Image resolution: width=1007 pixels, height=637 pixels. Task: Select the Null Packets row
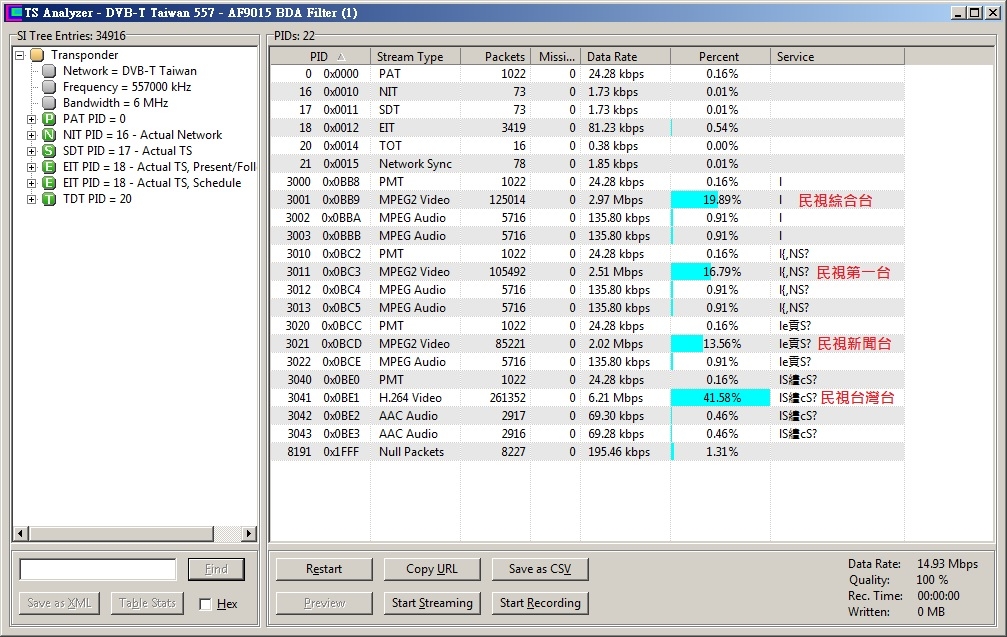click(x=587, y=451)
